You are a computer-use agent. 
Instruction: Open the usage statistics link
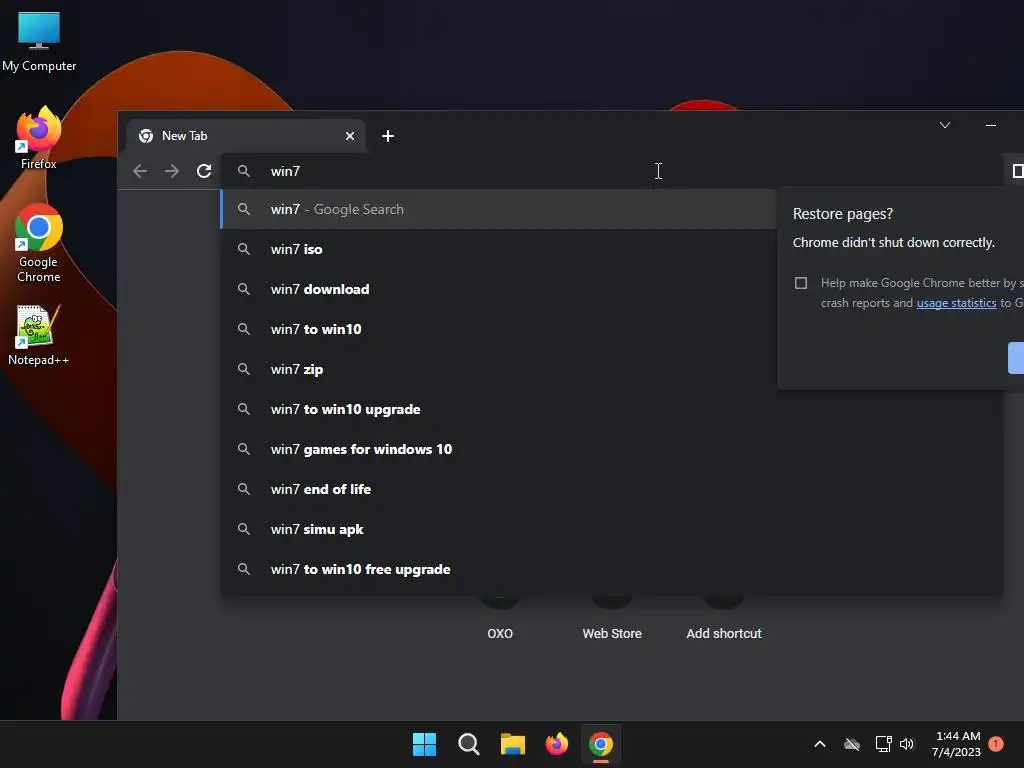pyautogui.click(x=956, y=303)
